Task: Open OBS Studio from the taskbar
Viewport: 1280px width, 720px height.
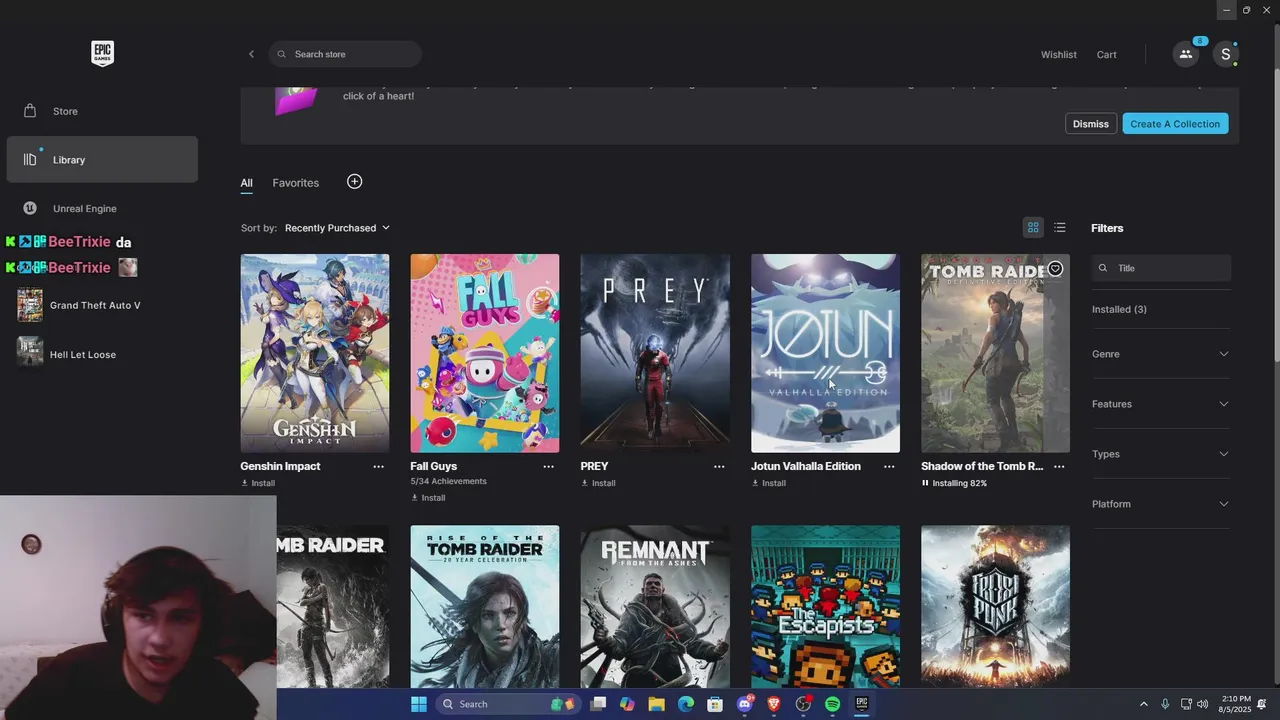Action: coord(803,704)
